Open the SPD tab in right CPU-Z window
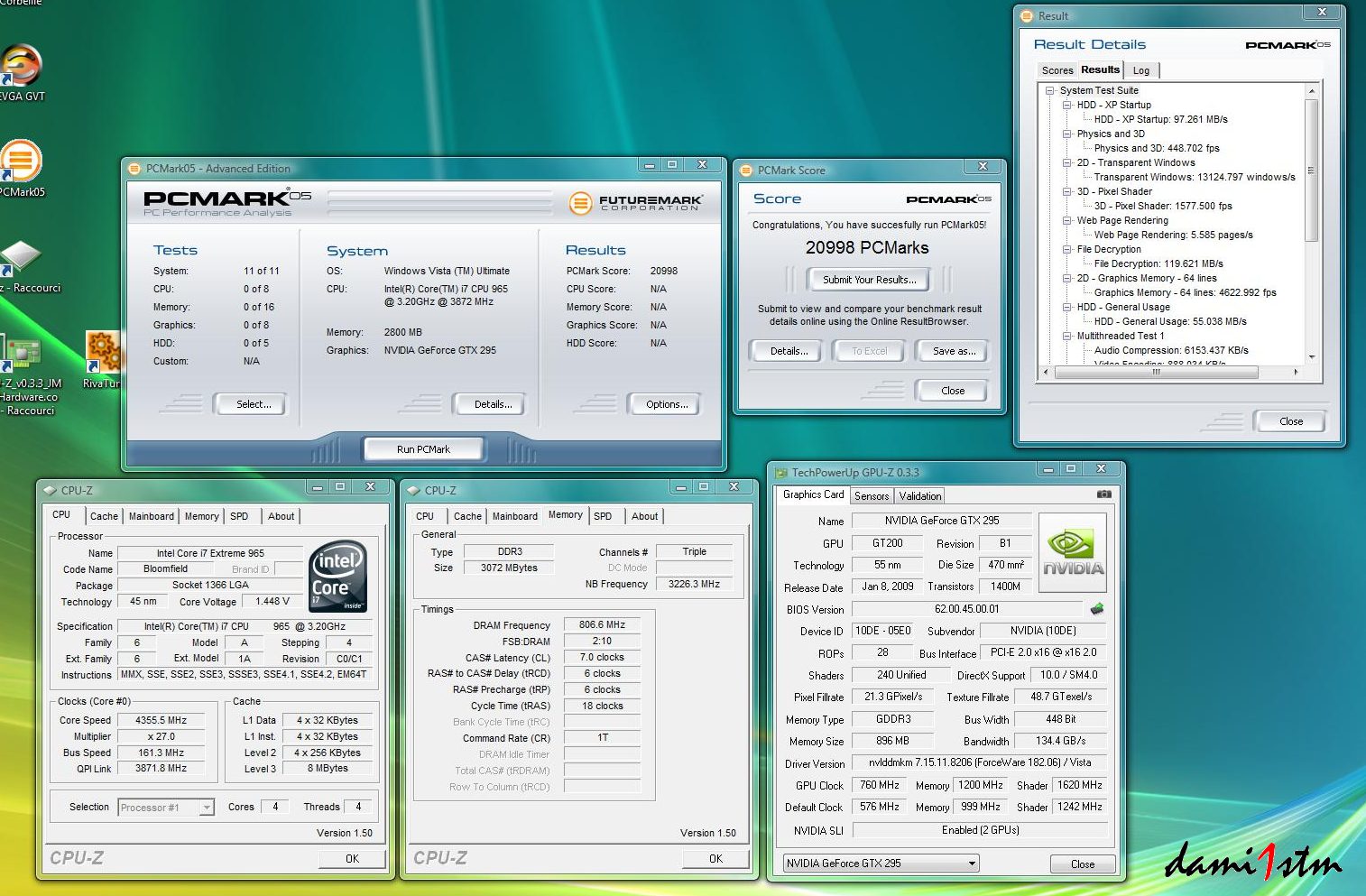The height and width of the screenshot is (896, 1366). pyautogui.click(x=603, y=516)
